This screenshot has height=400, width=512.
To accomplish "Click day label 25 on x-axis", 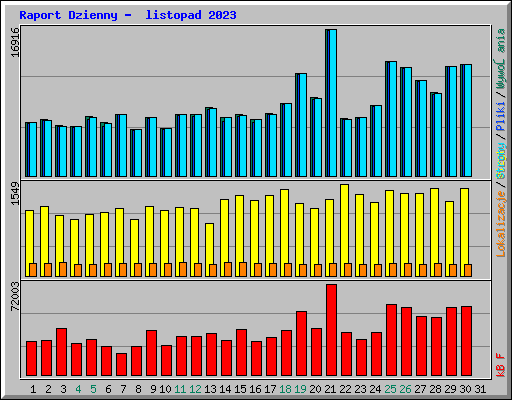I will tap(390, 389).
